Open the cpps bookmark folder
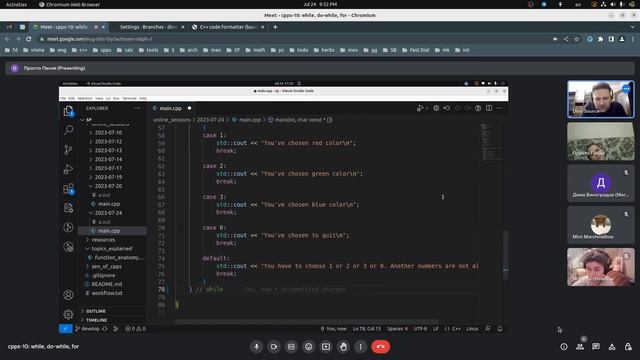Viewport: 640px width, 360px height. point(102,50)
